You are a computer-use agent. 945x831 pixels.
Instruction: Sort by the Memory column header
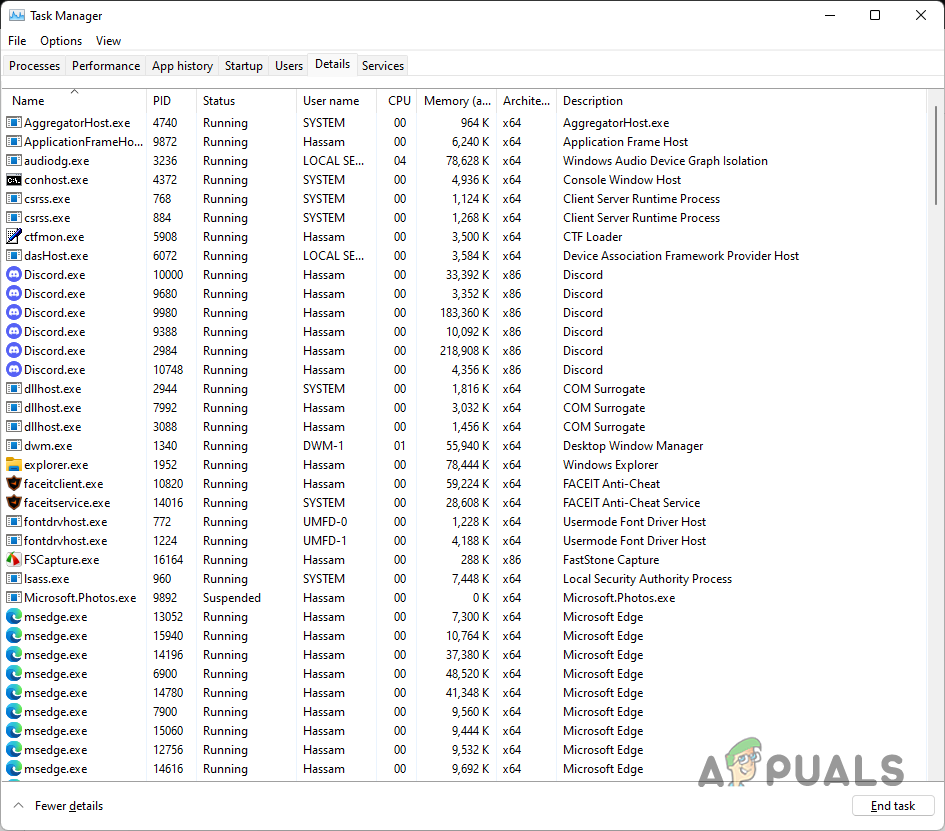[x=457, y=101]
